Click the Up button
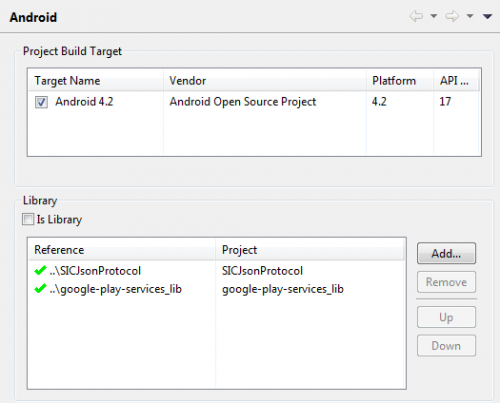Image resolution: width=500 pixels, height=403 pixels. [446, 317]
